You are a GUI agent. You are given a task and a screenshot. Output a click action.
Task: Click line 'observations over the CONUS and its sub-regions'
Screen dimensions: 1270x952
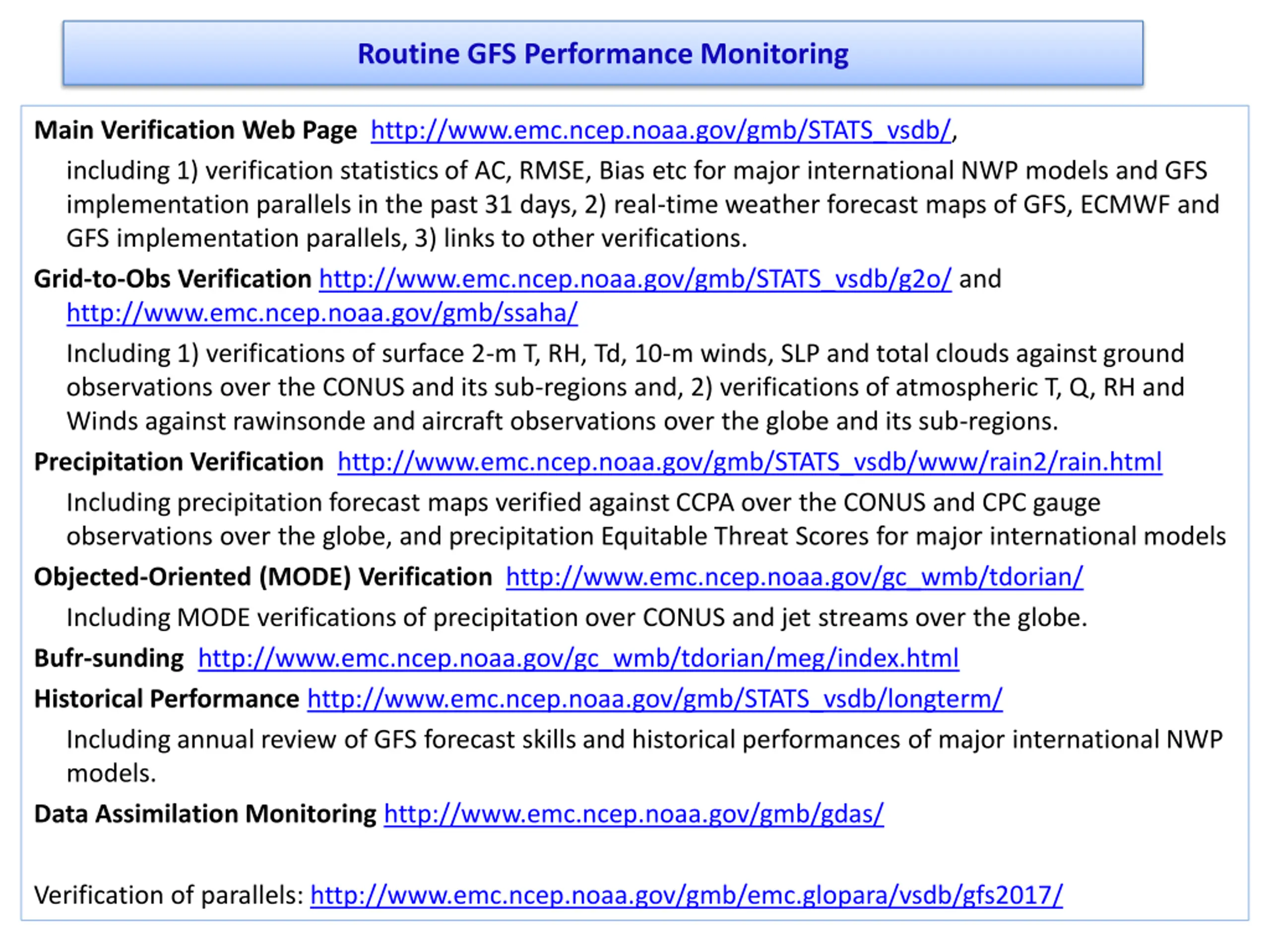pos(625,388)
